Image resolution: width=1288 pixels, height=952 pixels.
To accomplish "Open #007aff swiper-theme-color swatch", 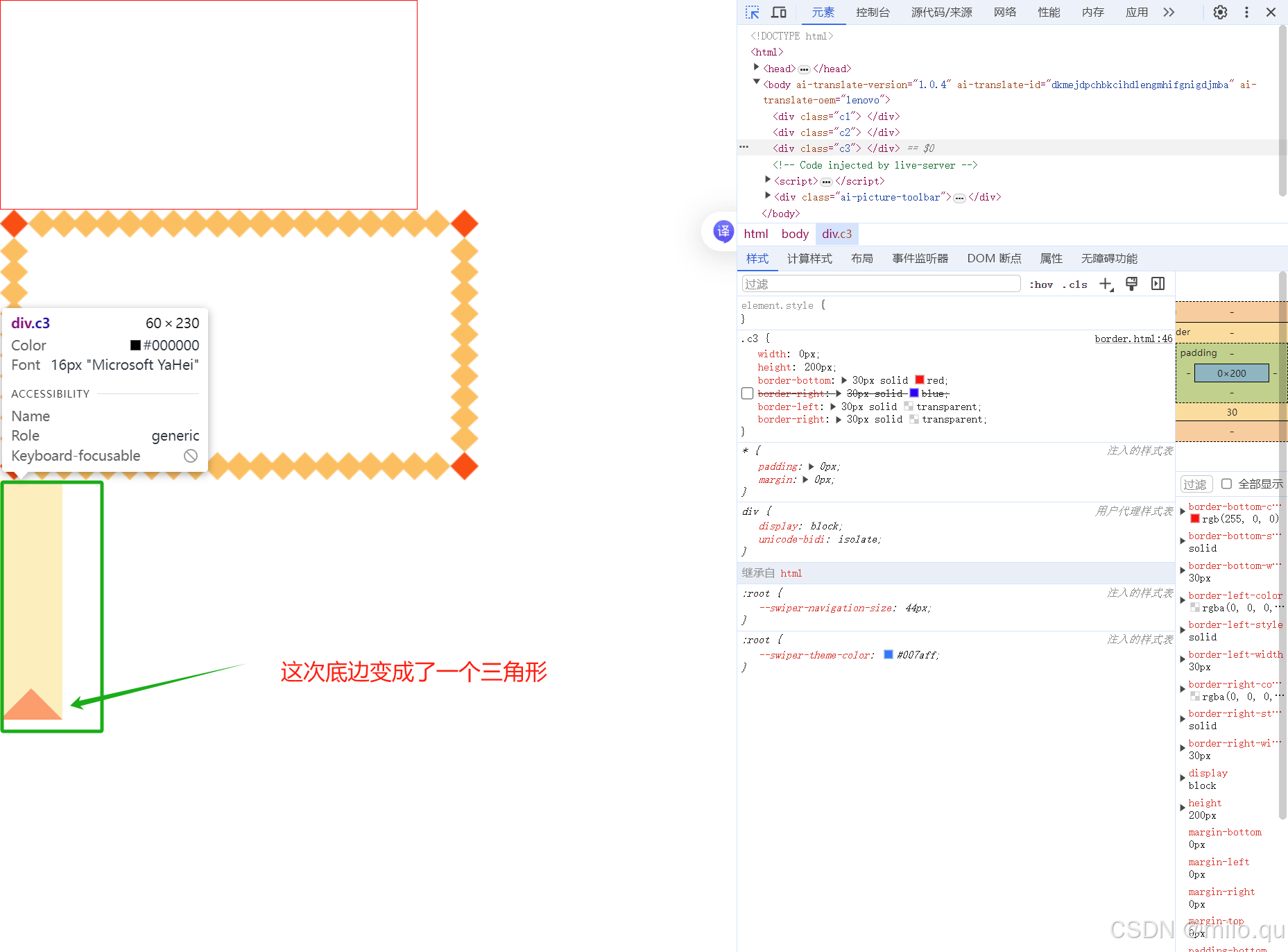I will [888, 655].
